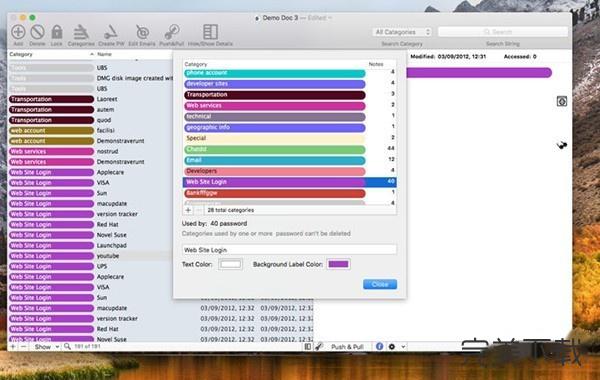
Task: Click the Lock padlock icon
Action: click(57, 32)
